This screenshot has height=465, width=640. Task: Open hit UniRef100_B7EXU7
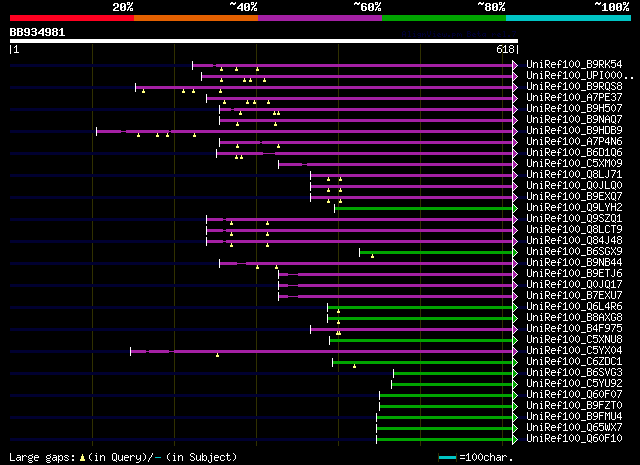574,296
